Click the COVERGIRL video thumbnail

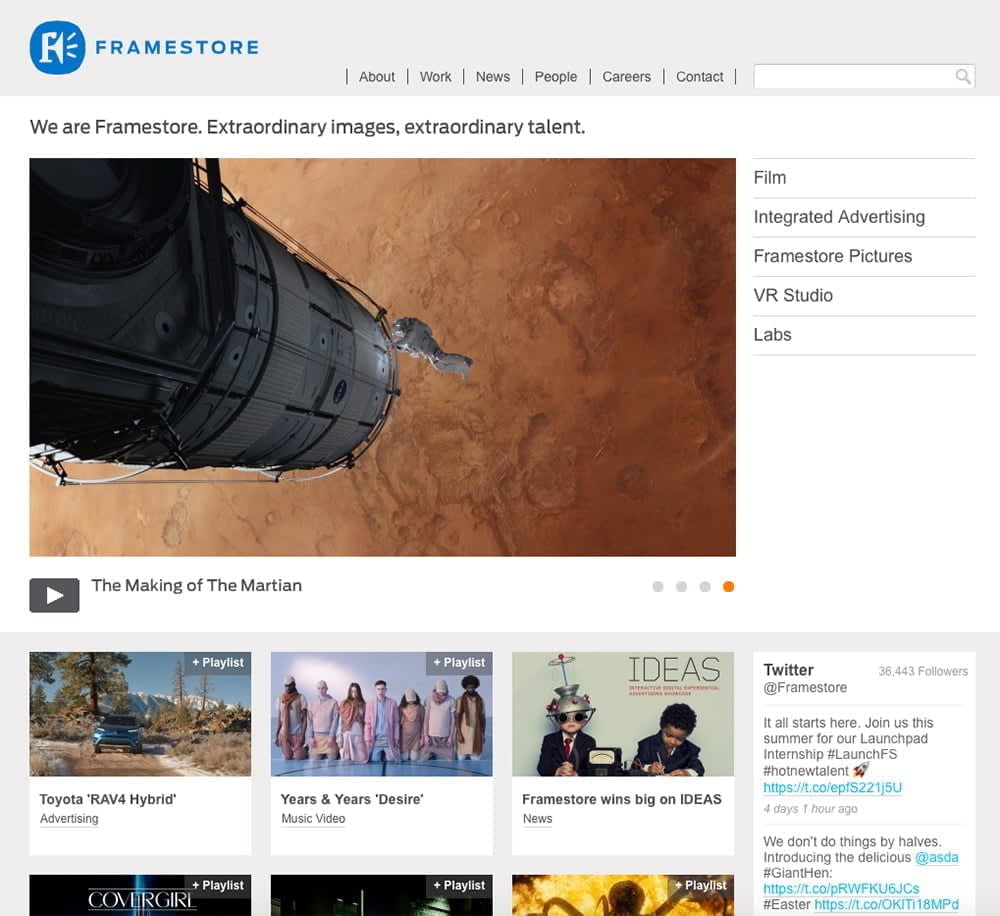[140, 896]
